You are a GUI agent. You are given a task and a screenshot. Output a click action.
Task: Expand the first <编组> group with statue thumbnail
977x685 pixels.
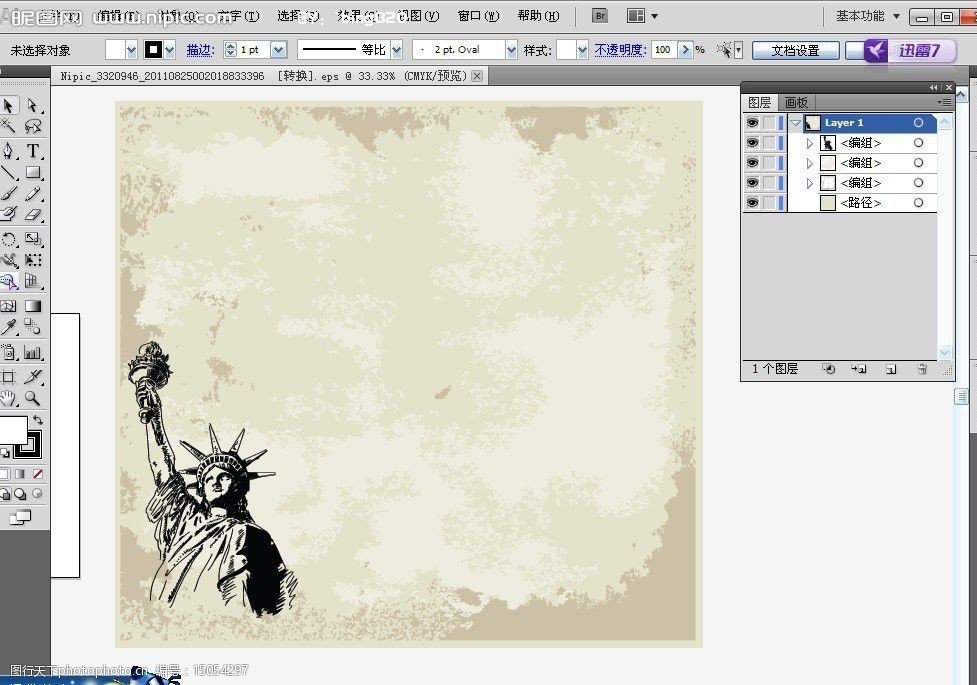click(810, 143)
